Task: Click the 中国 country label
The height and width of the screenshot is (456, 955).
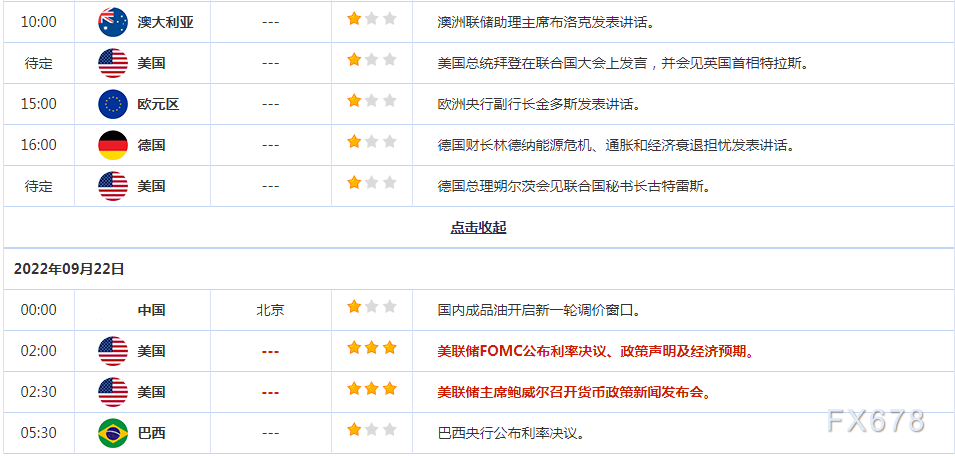Action: tap(152, 310)
